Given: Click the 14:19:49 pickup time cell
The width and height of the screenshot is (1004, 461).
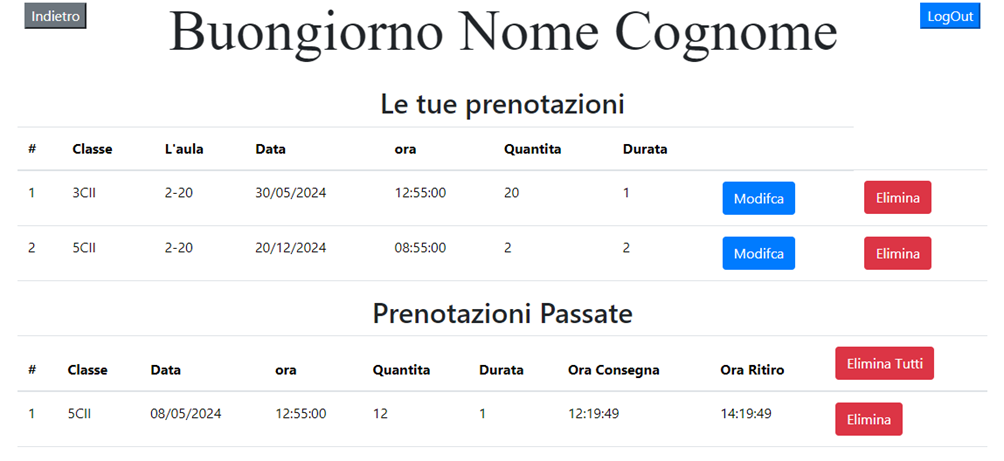Looking at the screenshot, I should [x=745, y=413].
